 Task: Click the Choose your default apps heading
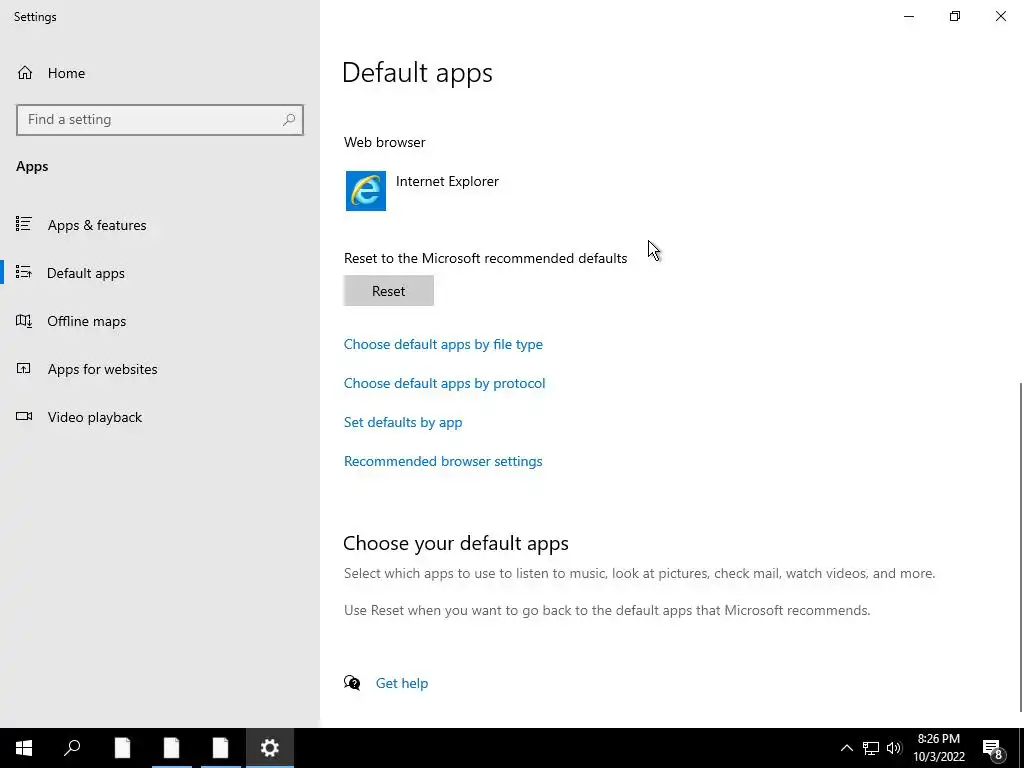click(456, 543)
